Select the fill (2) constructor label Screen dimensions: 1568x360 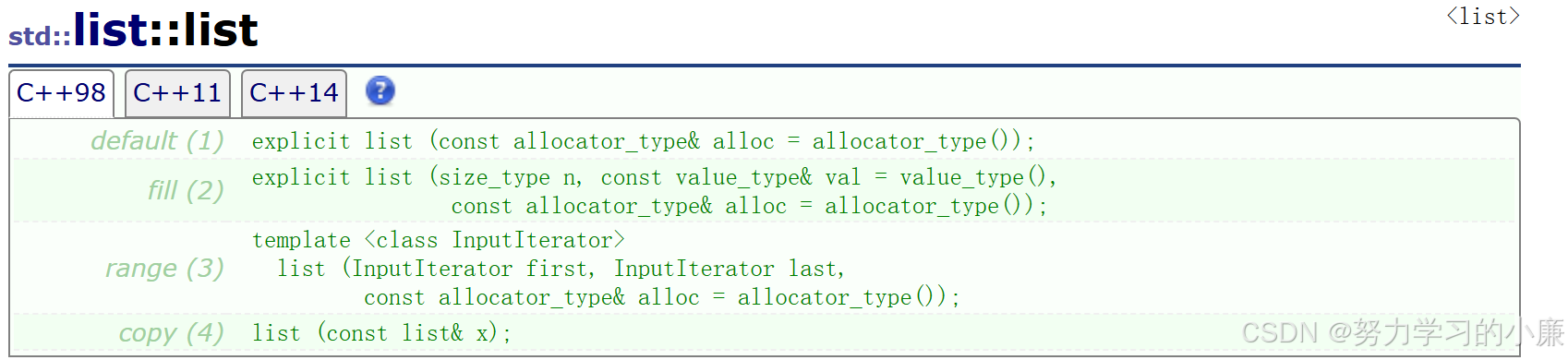pyautogui.click(x=186, y=190)
